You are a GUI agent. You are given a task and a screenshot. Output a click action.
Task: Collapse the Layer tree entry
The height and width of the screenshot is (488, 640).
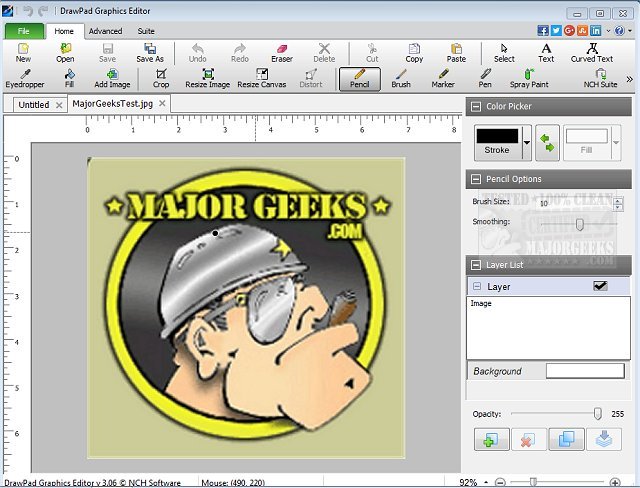[477, 286]
